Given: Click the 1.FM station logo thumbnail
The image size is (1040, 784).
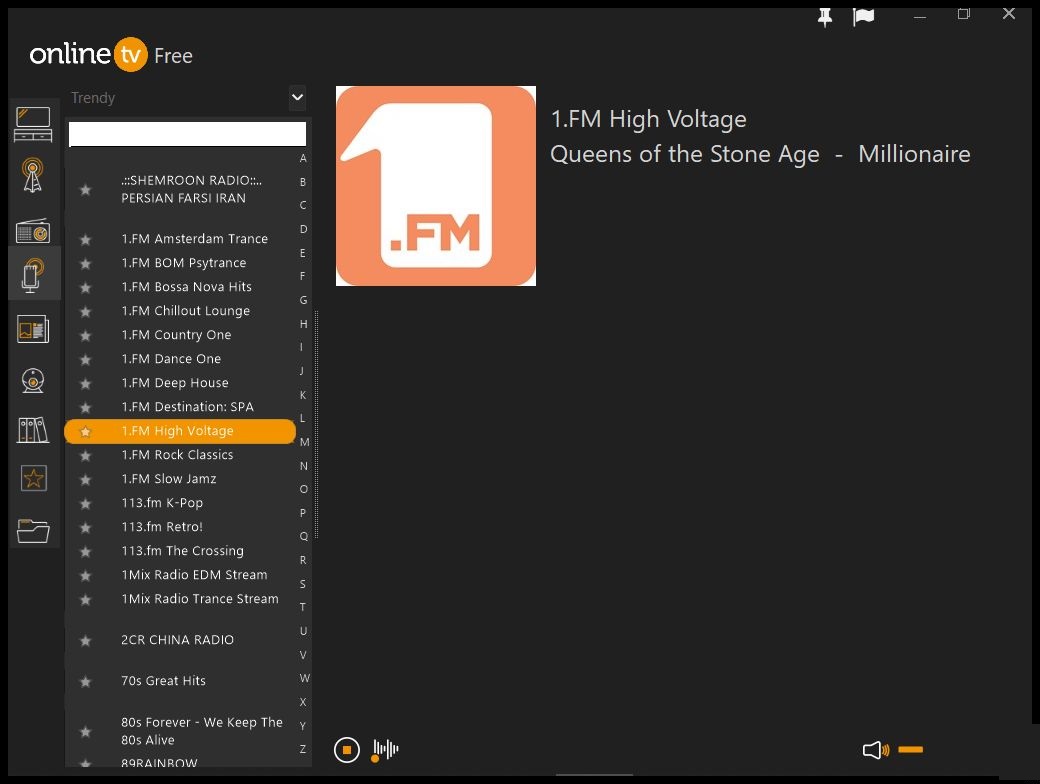Looking at the screenshot, I should pos(436,186).
